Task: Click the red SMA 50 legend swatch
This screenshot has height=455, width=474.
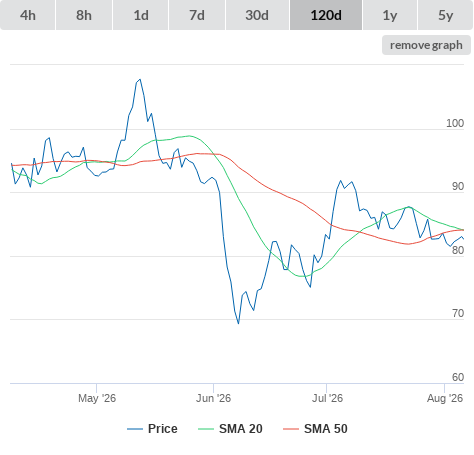Action: (x=291, y=429)
